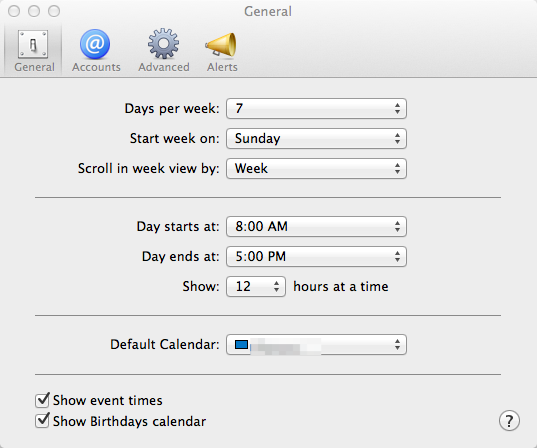The image size is (537, 448).
Task: Open the General preferences switch icon
Action: click(x=33, y=44)
